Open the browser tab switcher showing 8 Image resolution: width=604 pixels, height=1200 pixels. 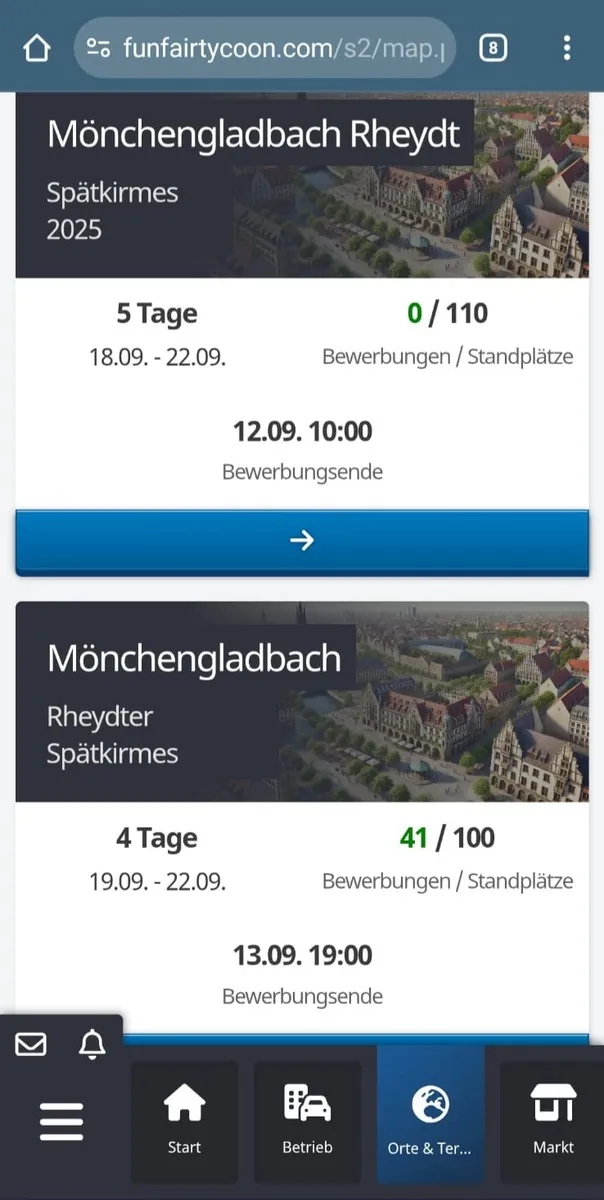[x=493, y=48]
